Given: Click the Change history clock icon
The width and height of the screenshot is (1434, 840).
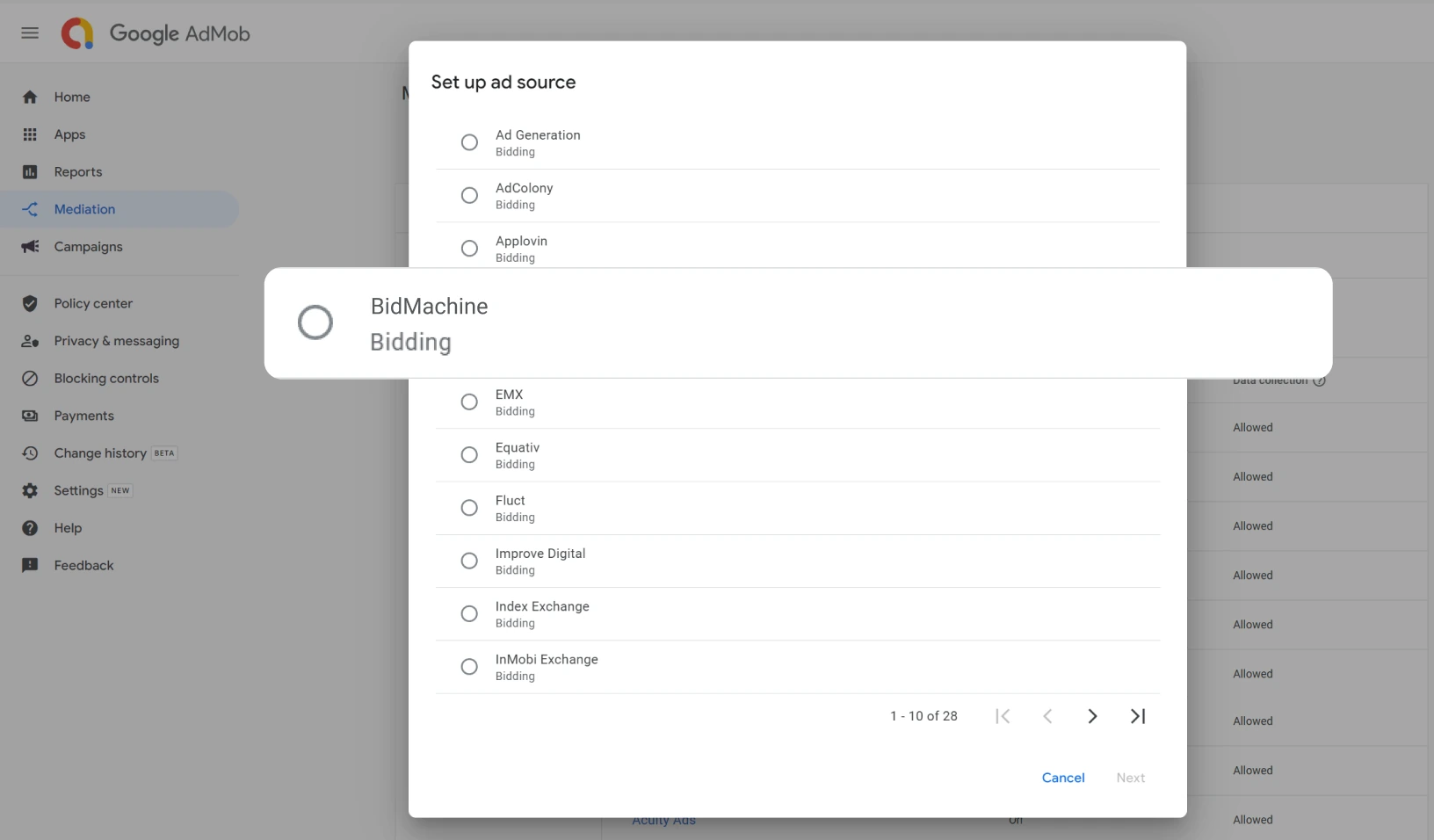Looking at the screenshot, I should coord(30,453).
